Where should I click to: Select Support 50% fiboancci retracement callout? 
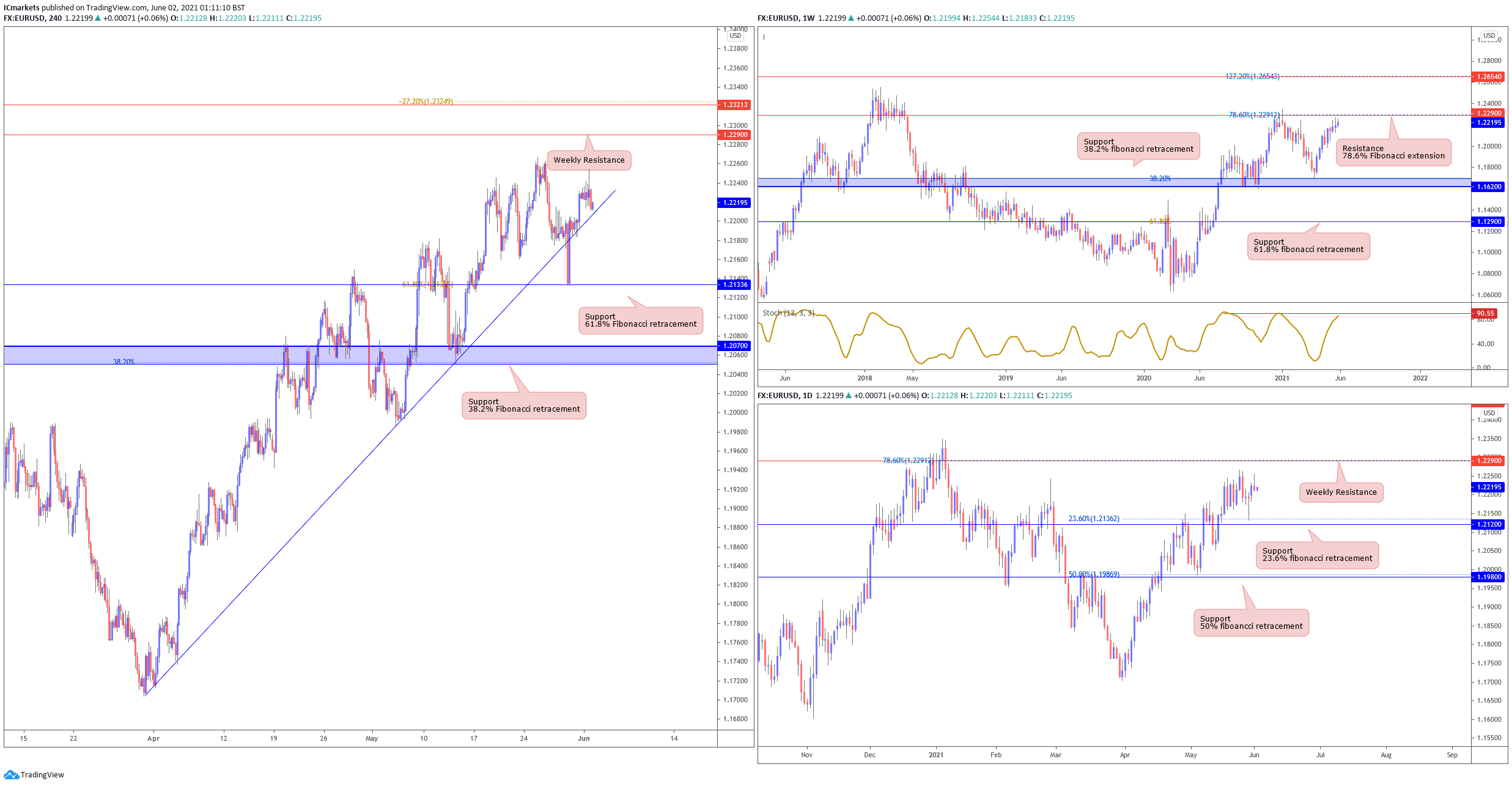tap(1251, 623)
